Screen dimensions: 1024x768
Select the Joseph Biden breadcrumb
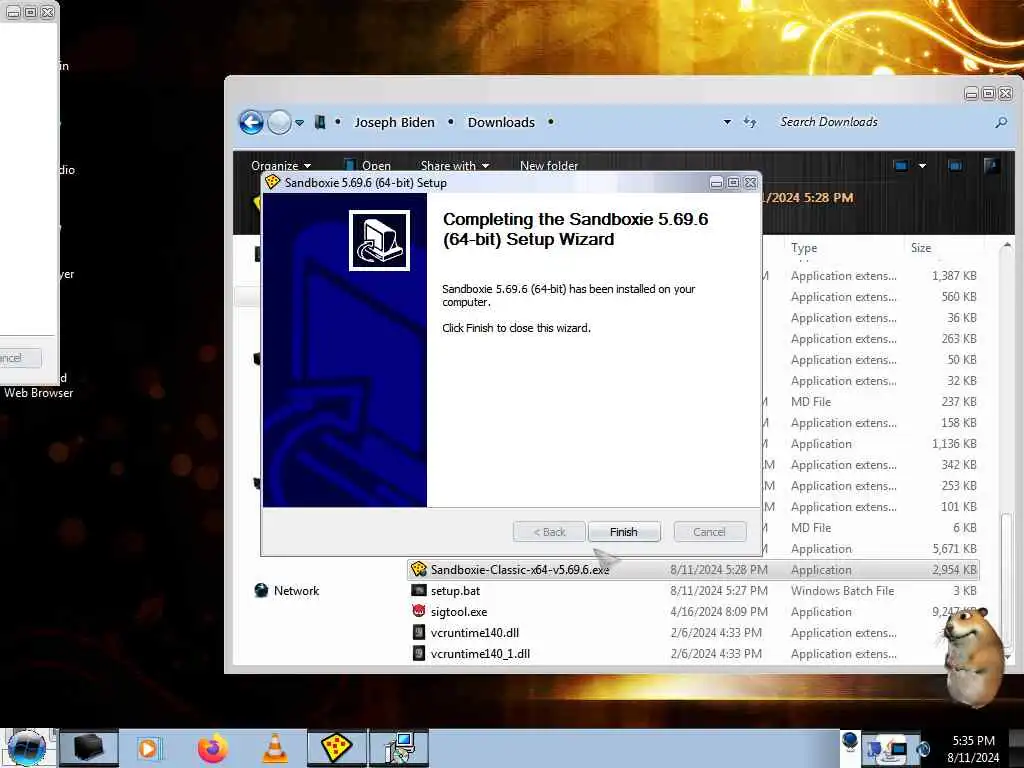(394, 122)
